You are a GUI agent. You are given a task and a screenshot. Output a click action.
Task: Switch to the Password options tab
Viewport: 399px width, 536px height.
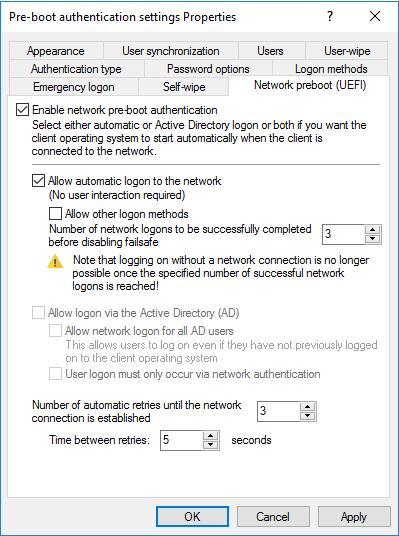(x=208, y=69)
